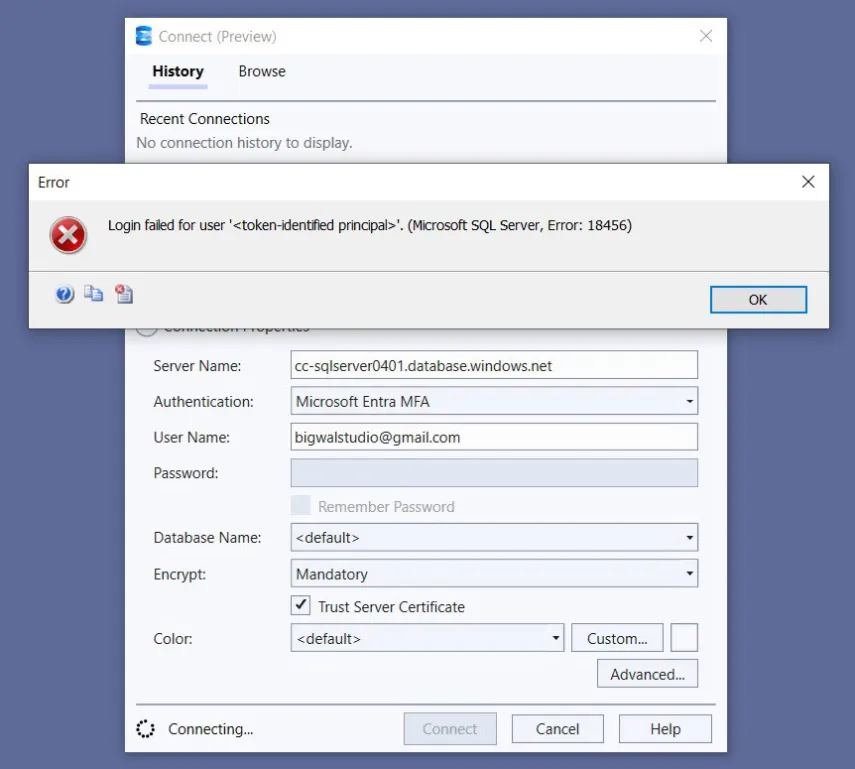Open the custom color picker via Custom button

coord(616,637)
